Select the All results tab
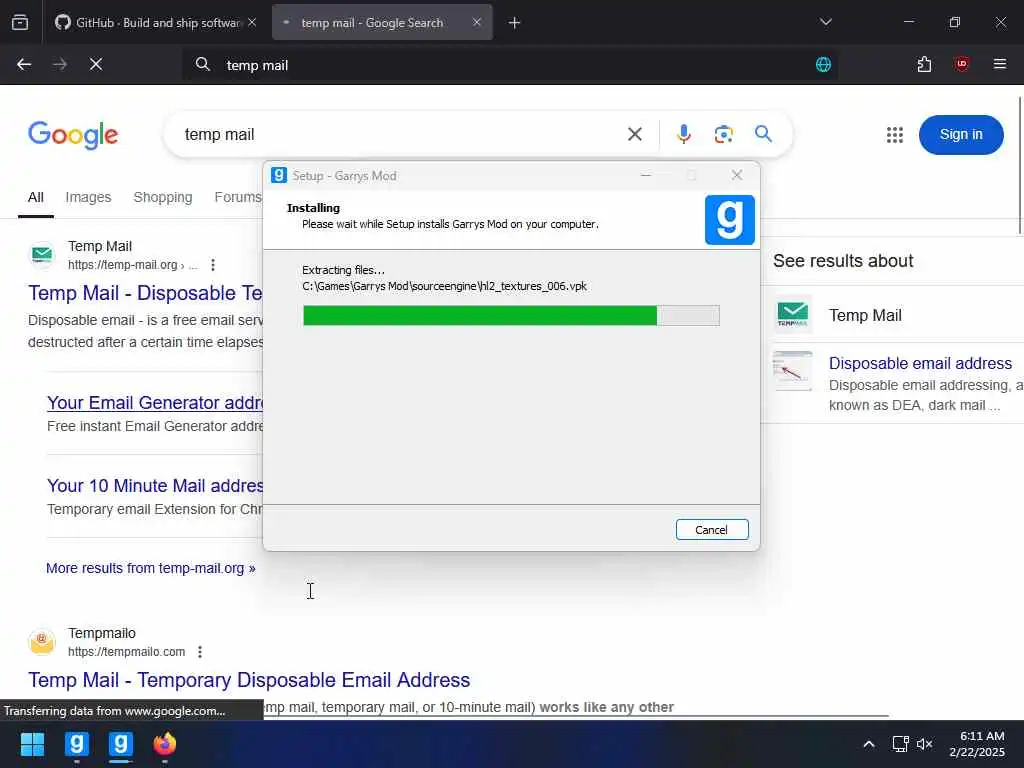 [36, 197]
